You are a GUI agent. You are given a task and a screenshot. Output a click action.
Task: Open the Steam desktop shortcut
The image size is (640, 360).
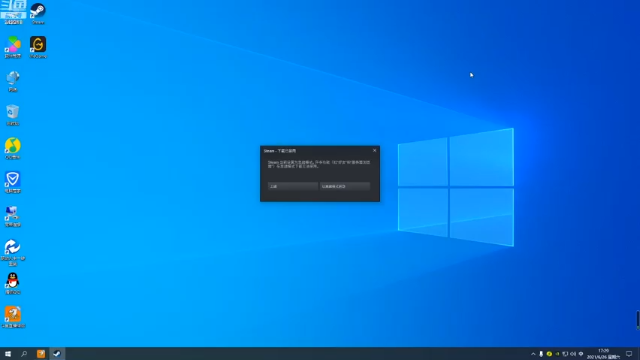(x=38, y=13)
